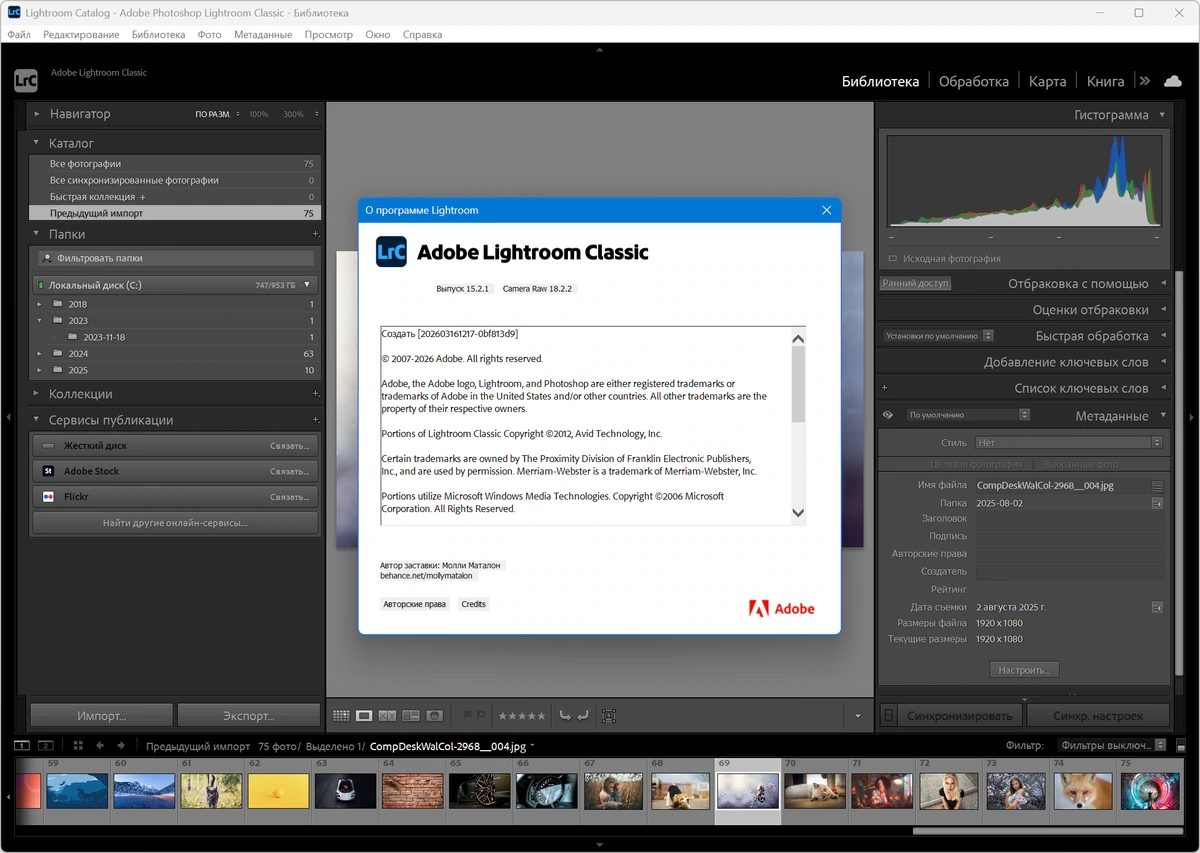Screen dimensions: 1200x853
Task: Open the toolbar content dropdown arrow
Action: pyautogui.click(x=857, y=716)
